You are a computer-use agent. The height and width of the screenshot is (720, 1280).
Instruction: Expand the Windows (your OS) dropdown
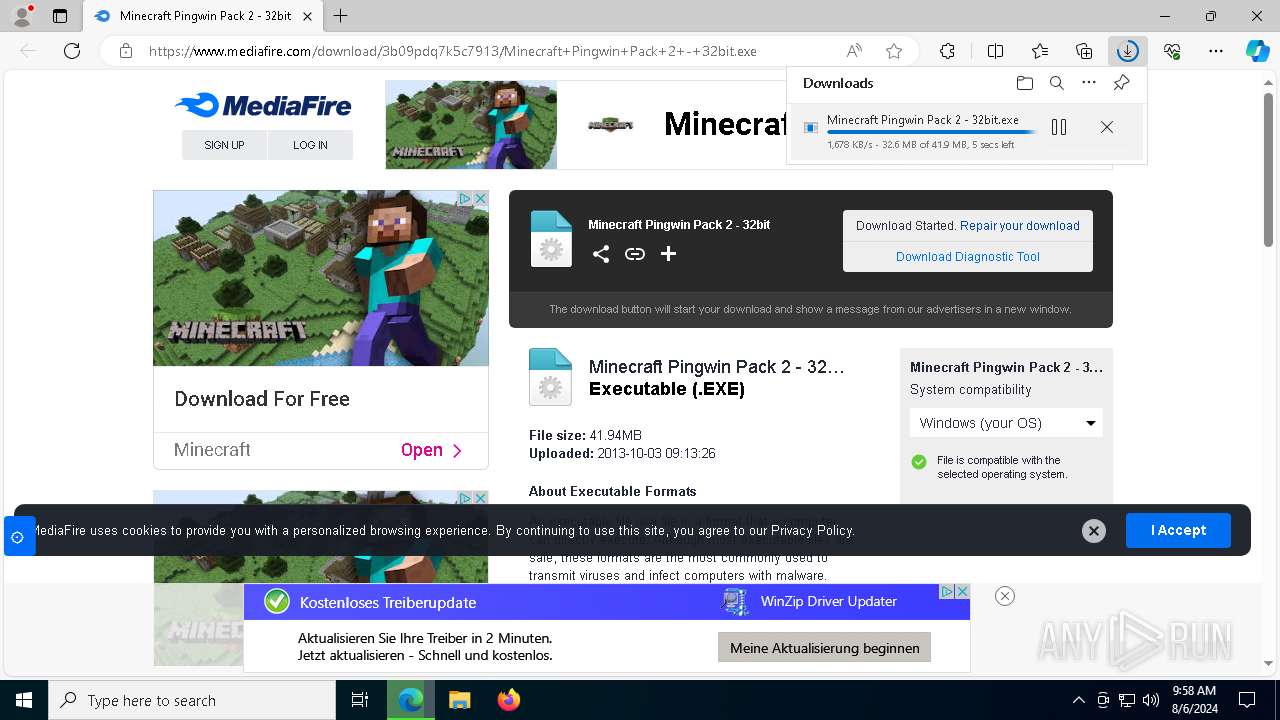pyautogui.click(x=1006, y=423)
